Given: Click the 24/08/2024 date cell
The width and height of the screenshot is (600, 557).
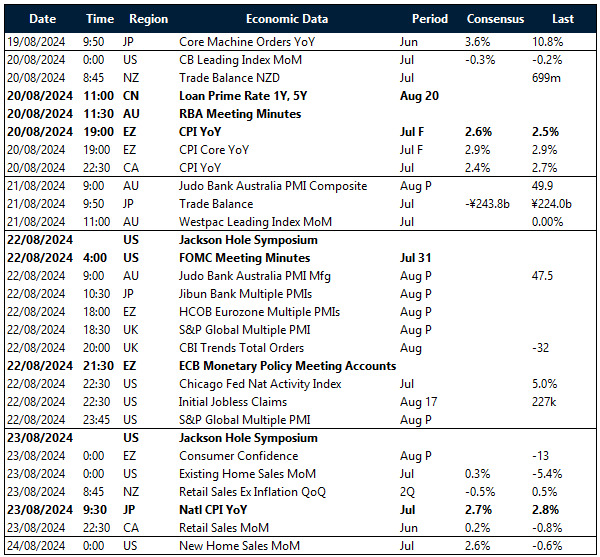Looking at the screenshot, I should (36, 545).
